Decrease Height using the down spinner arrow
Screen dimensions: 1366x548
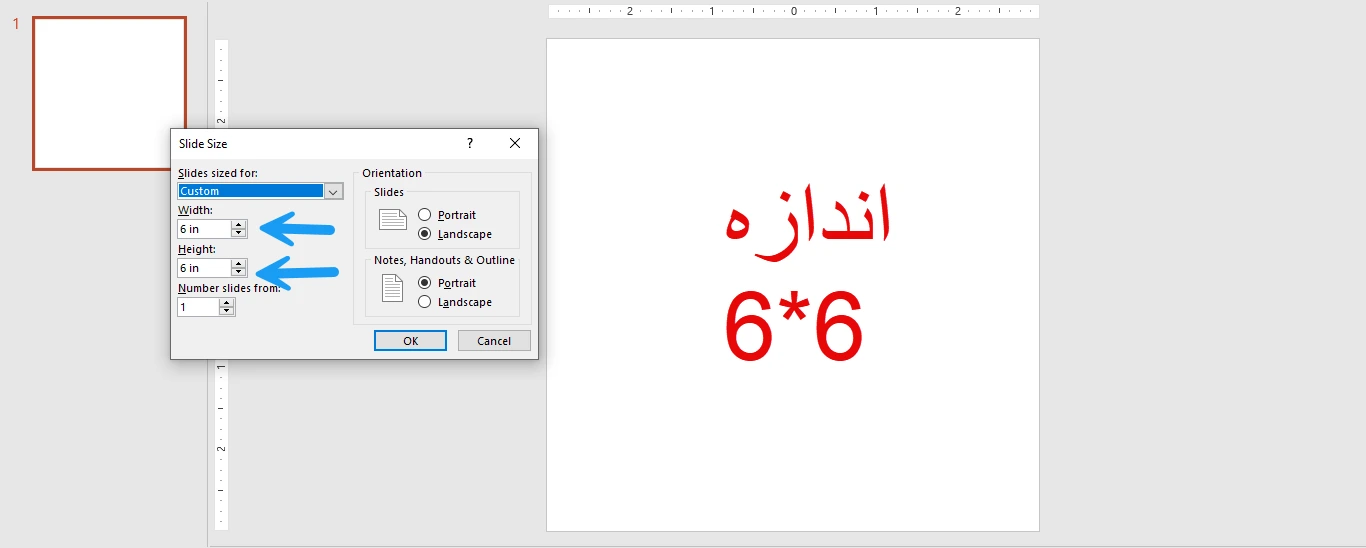(238, 272)
